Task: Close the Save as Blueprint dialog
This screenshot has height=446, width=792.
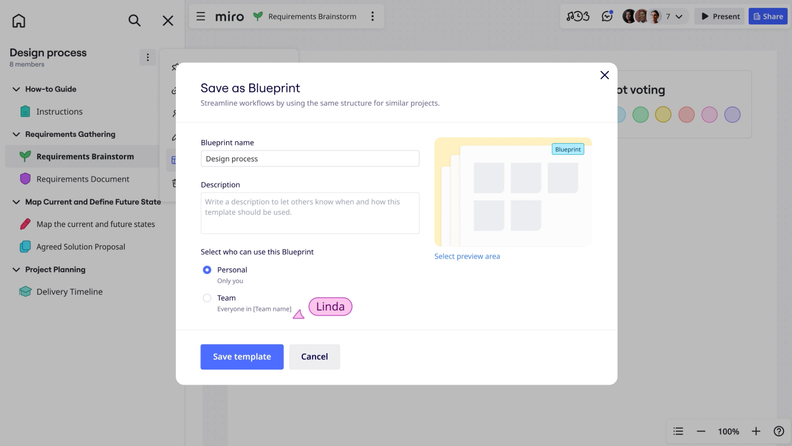Action: [x=604, y=75]
